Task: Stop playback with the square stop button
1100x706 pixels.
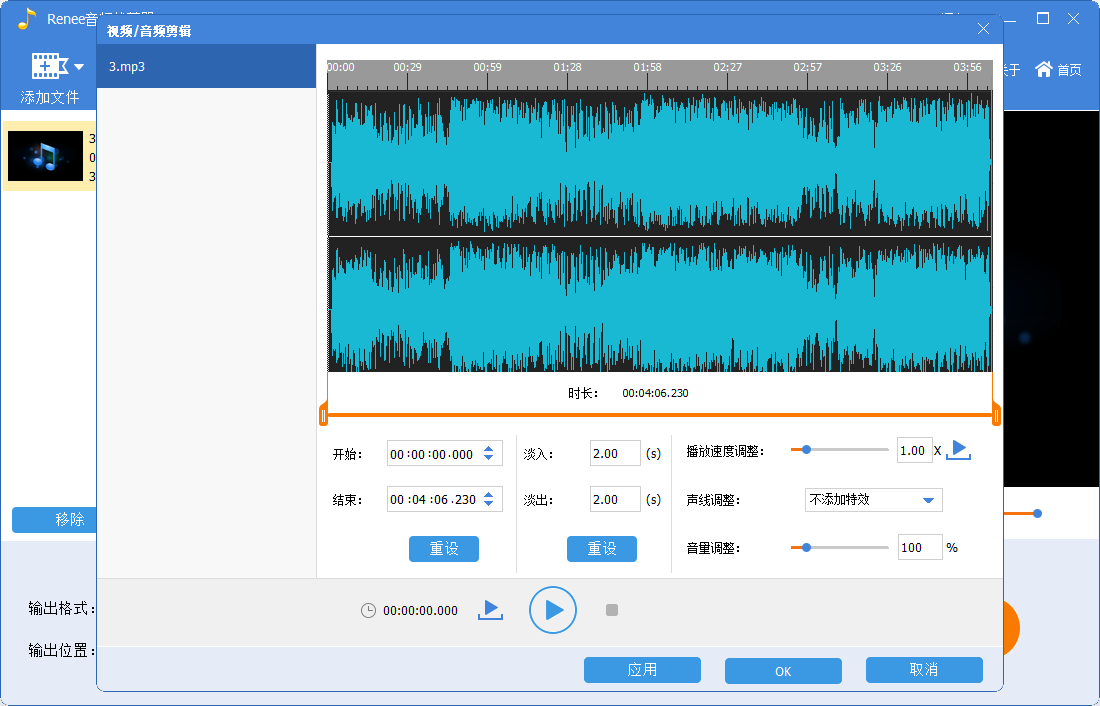Action: coord(612,610)
